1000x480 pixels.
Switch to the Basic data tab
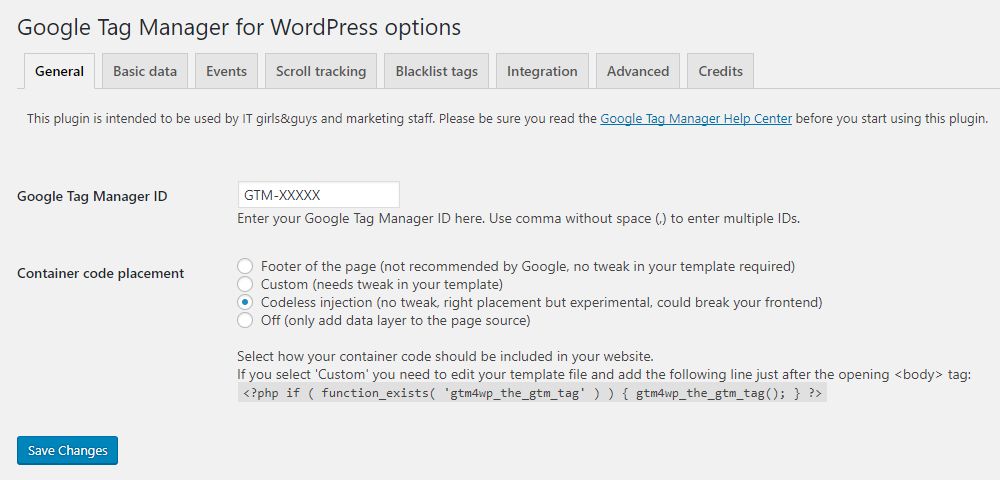[x=145, y=71]
